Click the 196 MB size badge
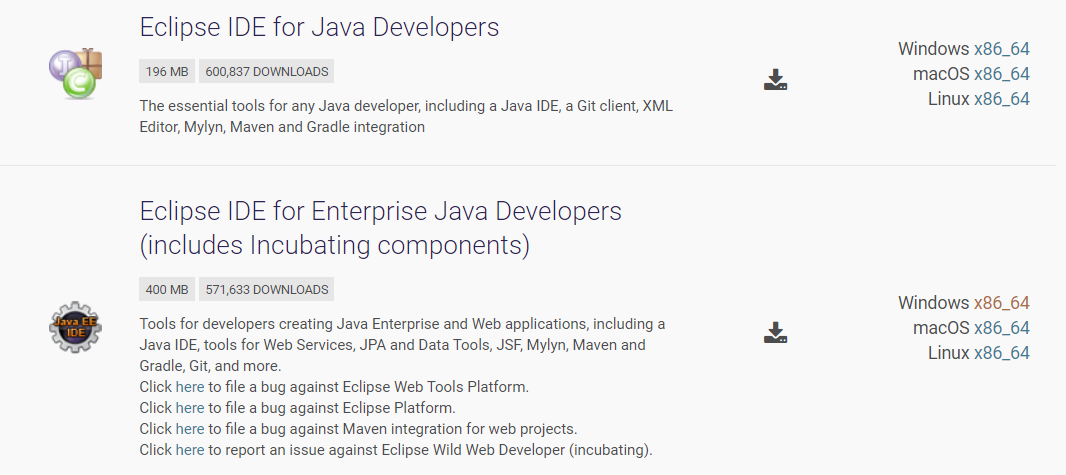This screenshot has width=1066, height=475. [x=167, y=71]
